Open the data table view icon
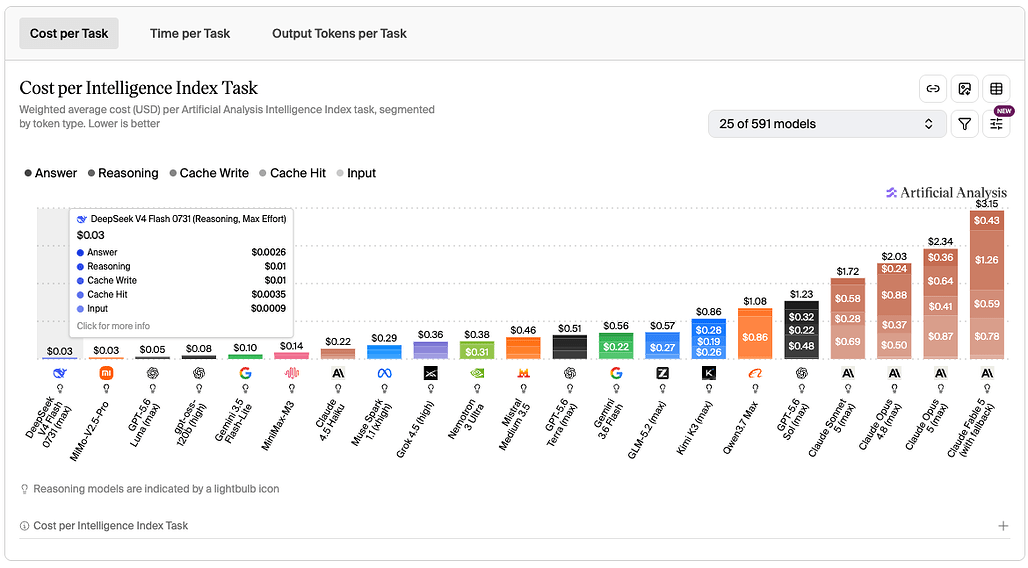1028x568 pixels. pyautogui.click(x=996, y=89)
